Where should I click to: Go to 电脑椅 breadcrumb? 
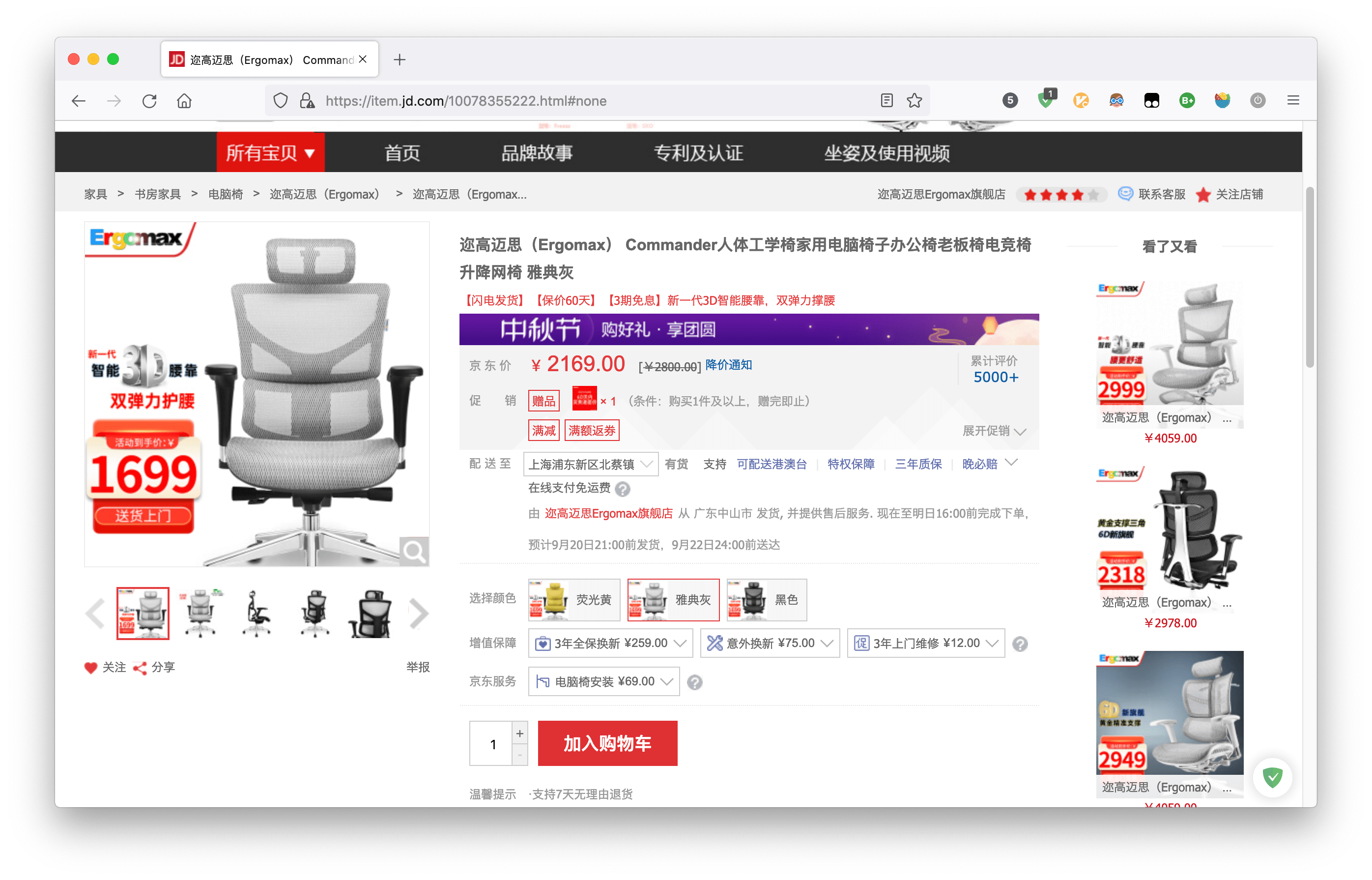(225, 194)
